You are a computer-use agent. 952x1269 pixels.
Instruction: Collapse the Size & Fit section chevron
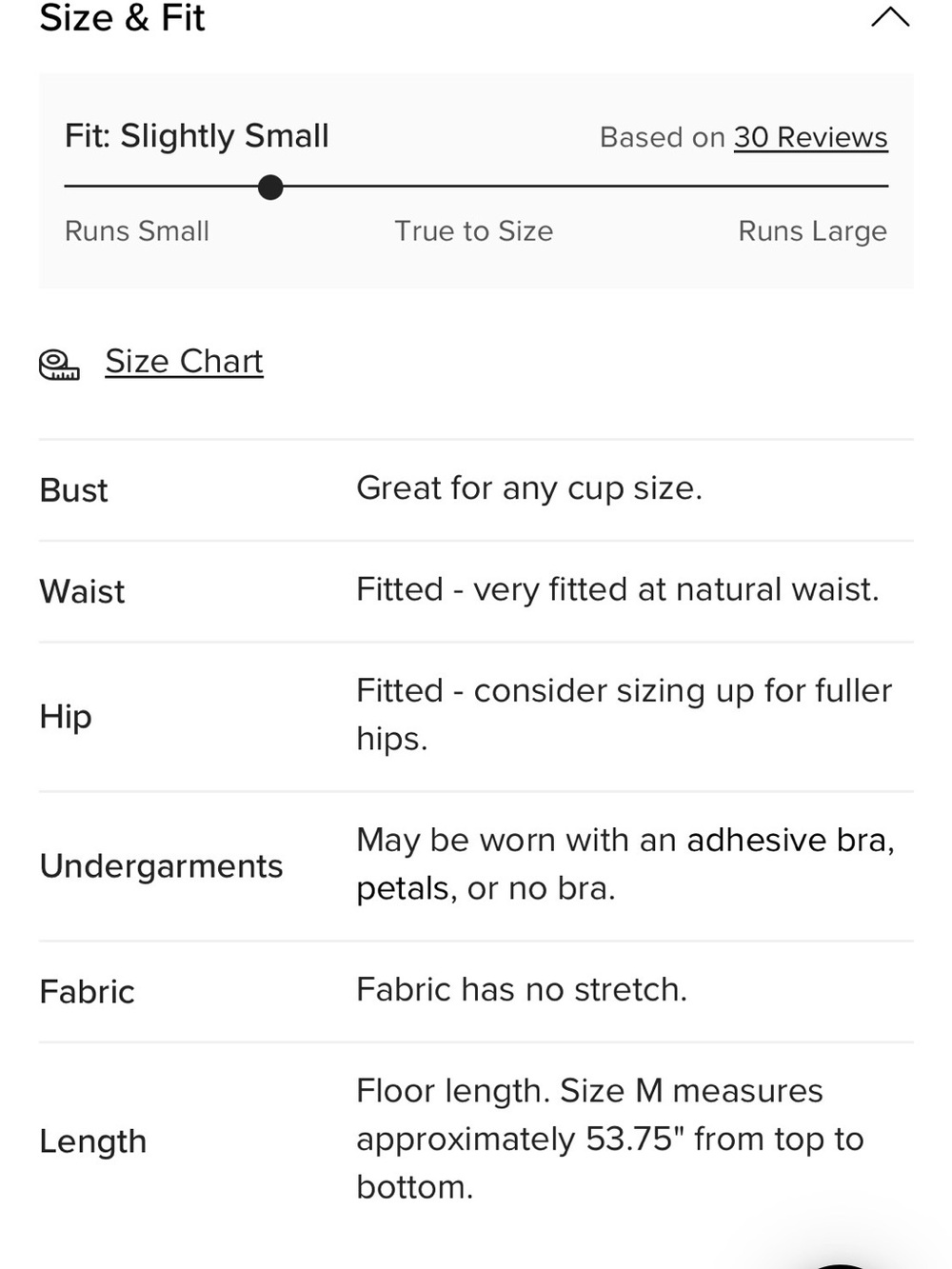coord(890,17)
